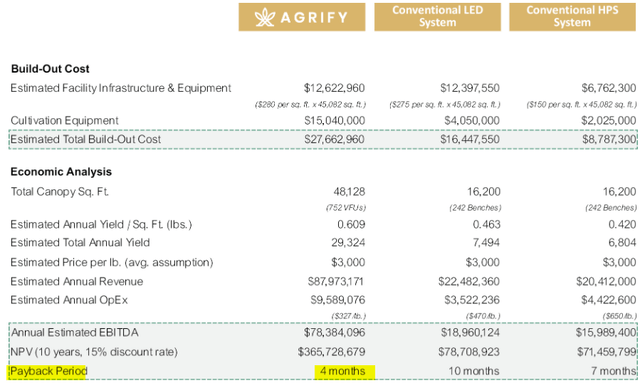
Task: Click the highlighted Payback Period label
Action: tap(48, 371)
